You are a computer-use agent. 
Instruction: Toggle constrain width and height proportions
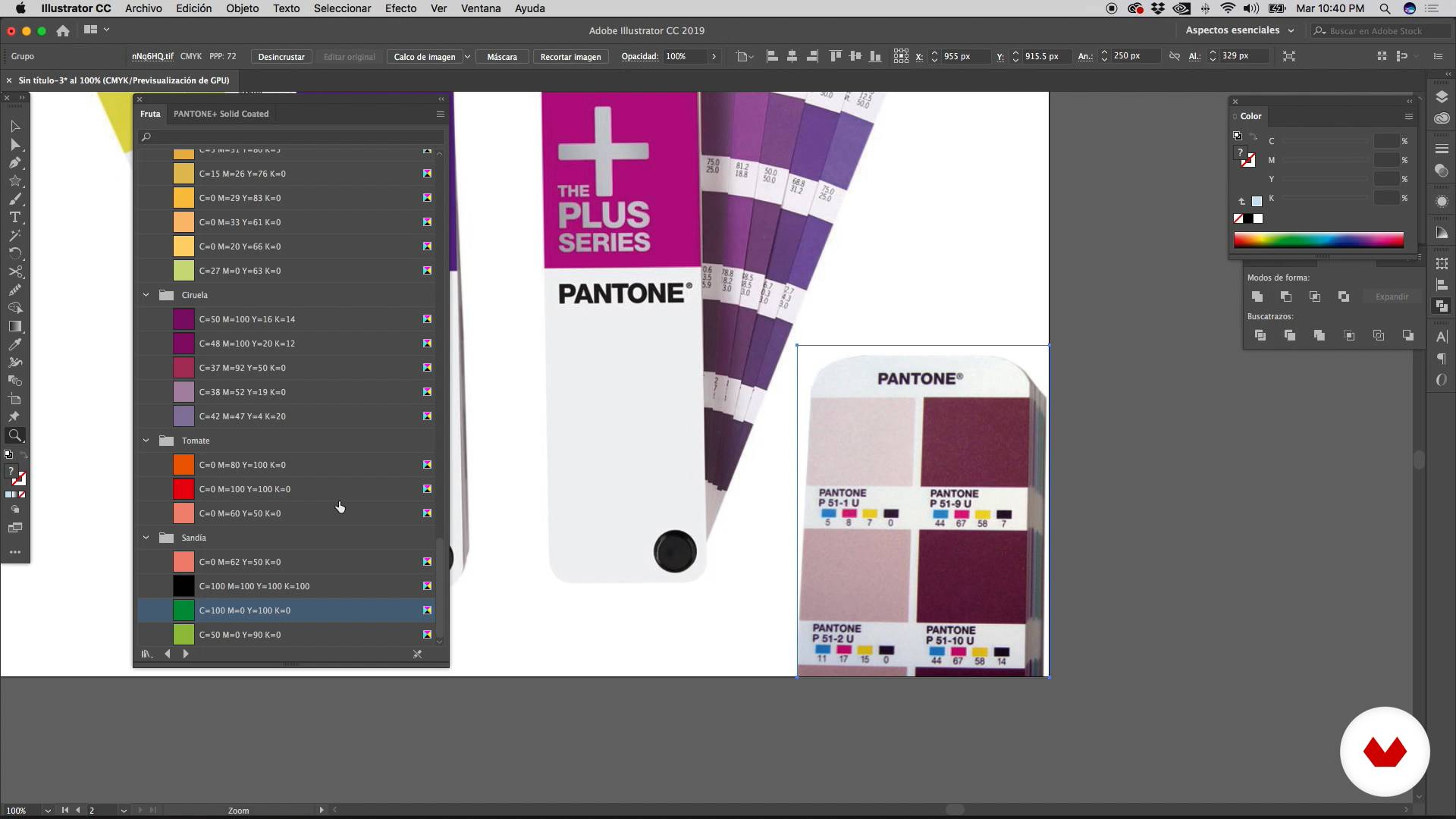click(1174, 56)
